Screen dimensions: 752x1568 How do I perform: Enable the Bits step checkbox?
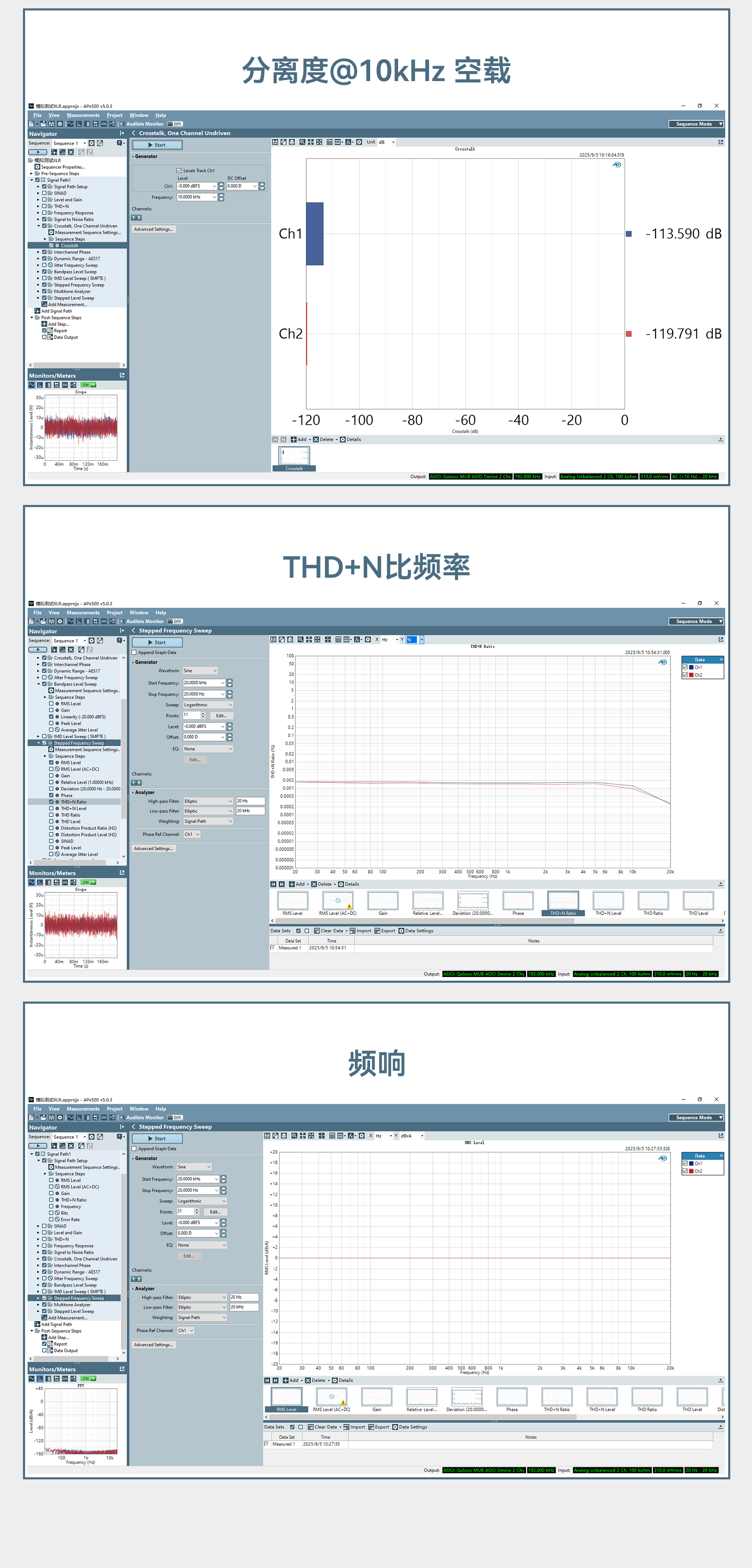pyautogui.click(x=51, y=1213)
